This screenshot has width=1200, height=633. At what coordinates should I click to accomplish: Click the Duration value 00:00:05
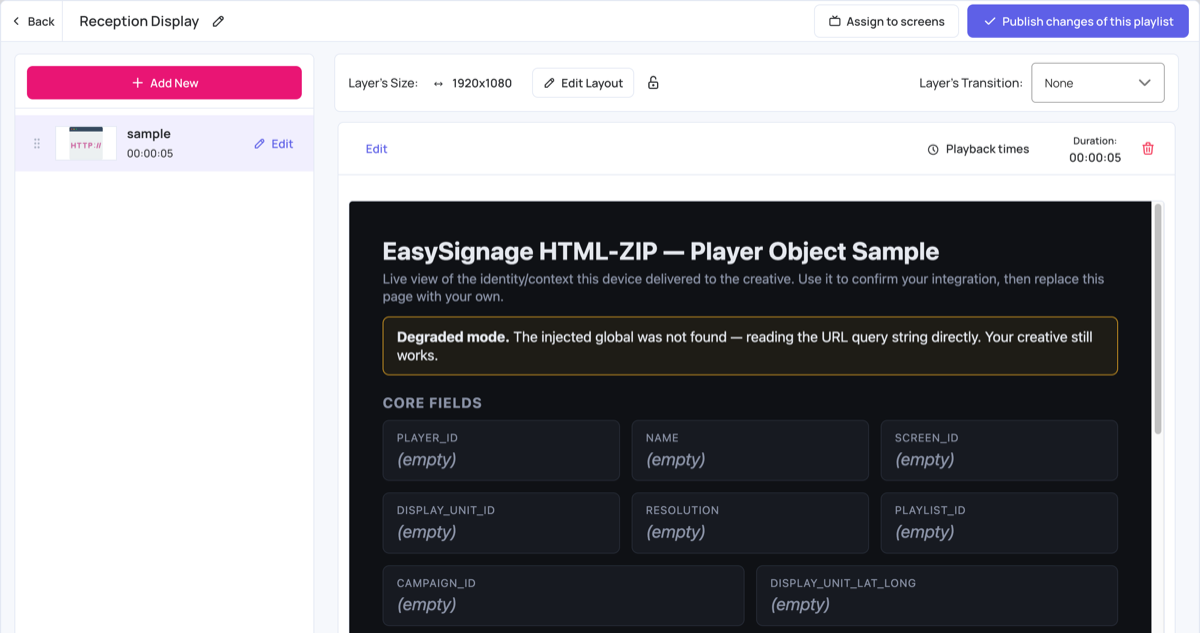[1095, 157]
